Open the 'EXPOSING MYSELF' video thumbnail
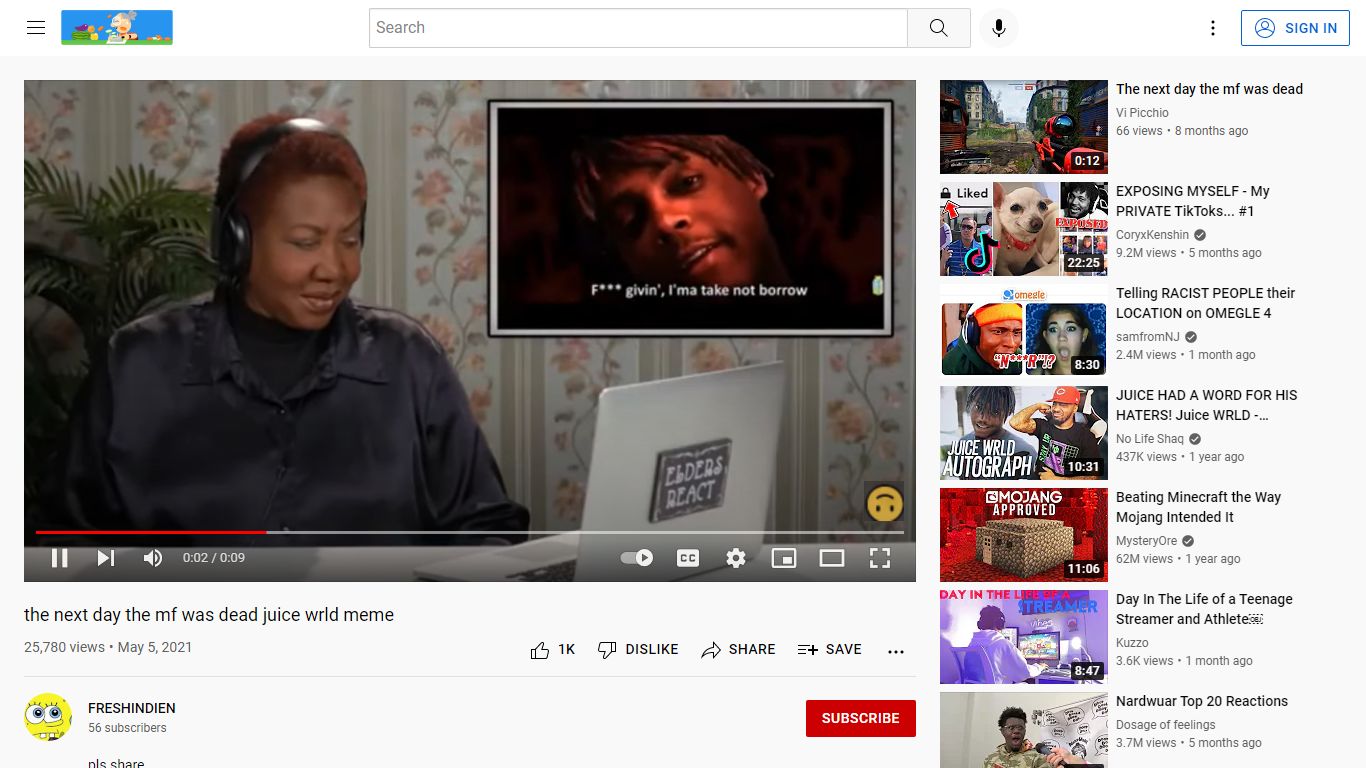The width and height of the screenshot is (1366, 768). [1024, 229]
